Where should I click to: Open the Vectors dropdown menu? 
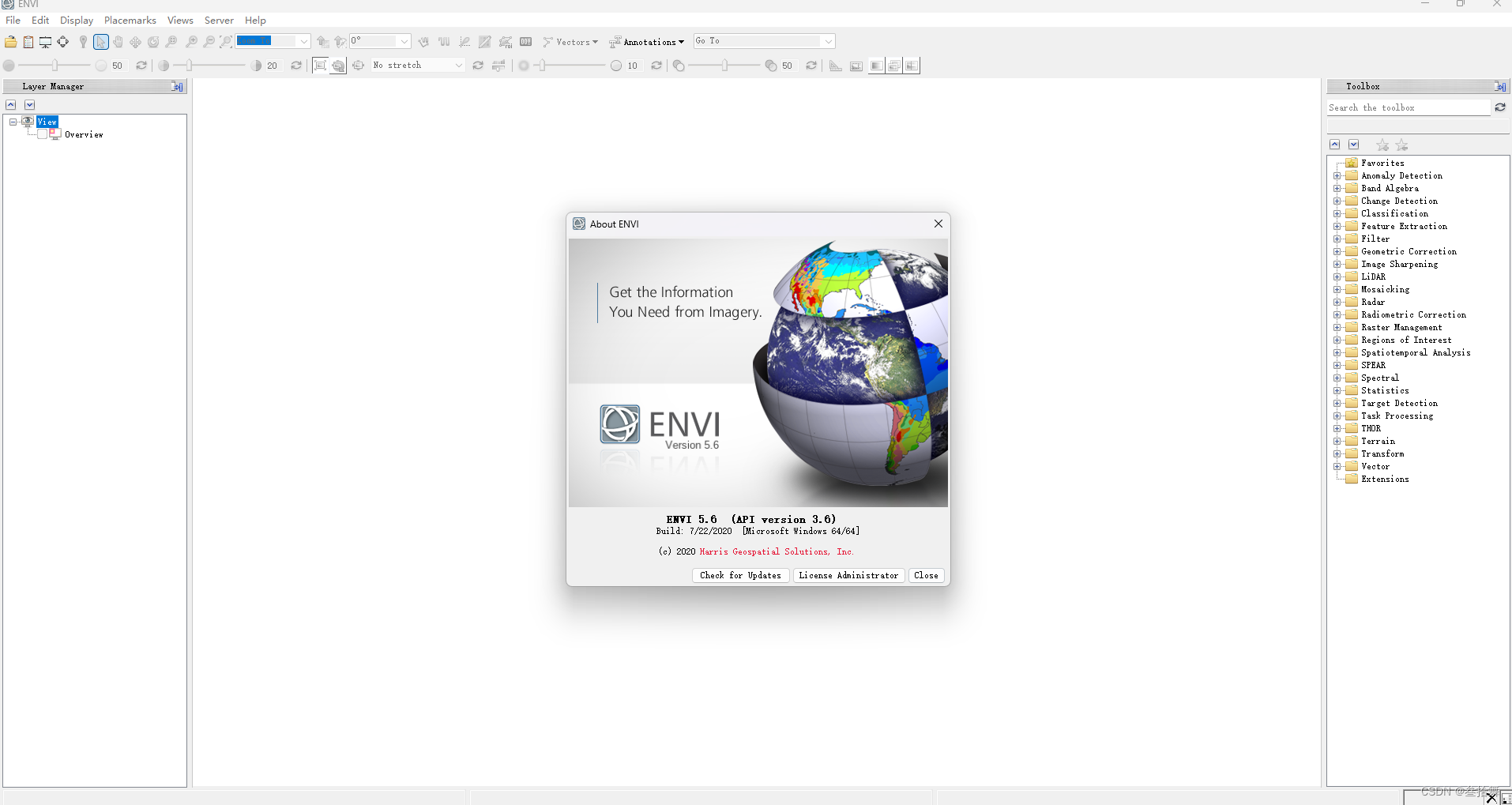tap(570, 42)
